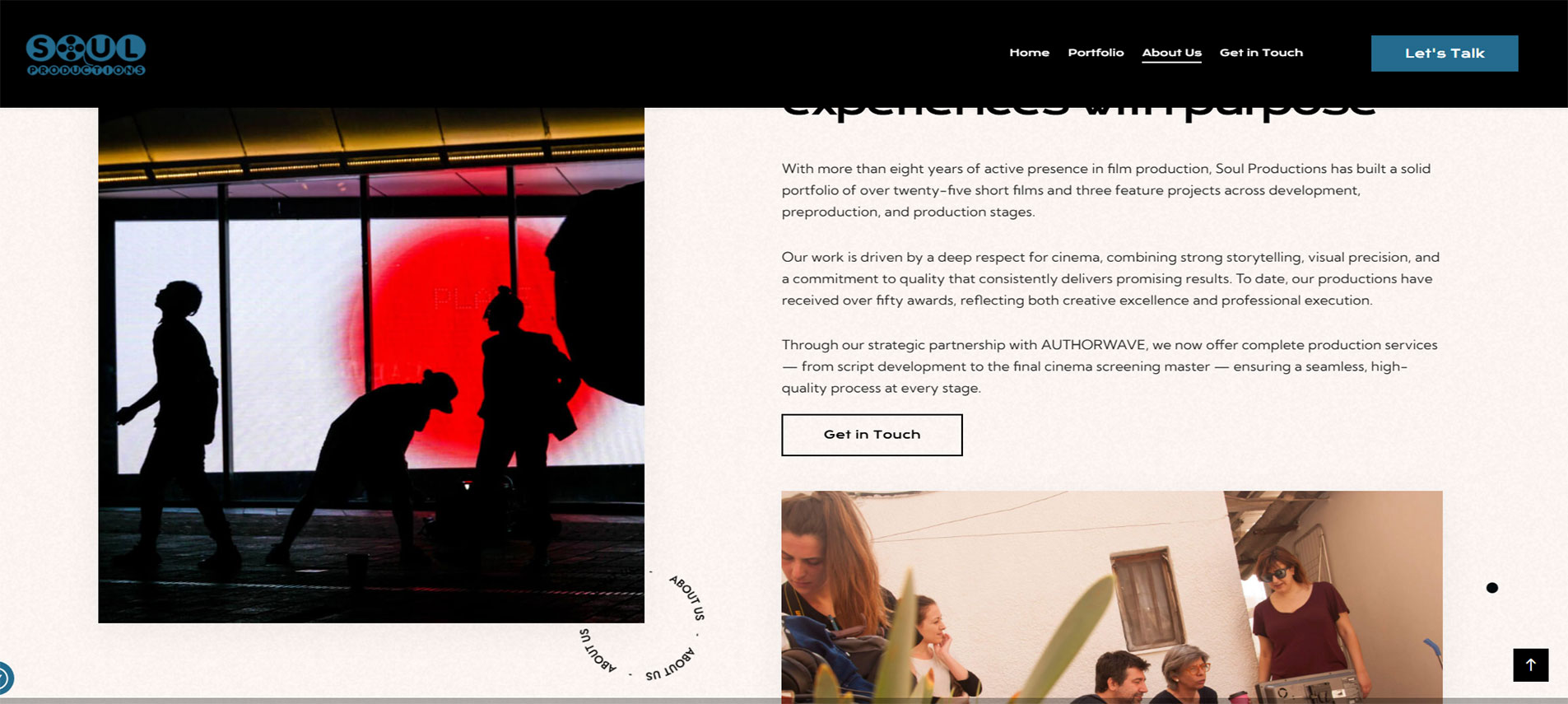Open the blue circular widget at bottom-left
Screen dimensions: 1568x704
[x=4, y=679]
